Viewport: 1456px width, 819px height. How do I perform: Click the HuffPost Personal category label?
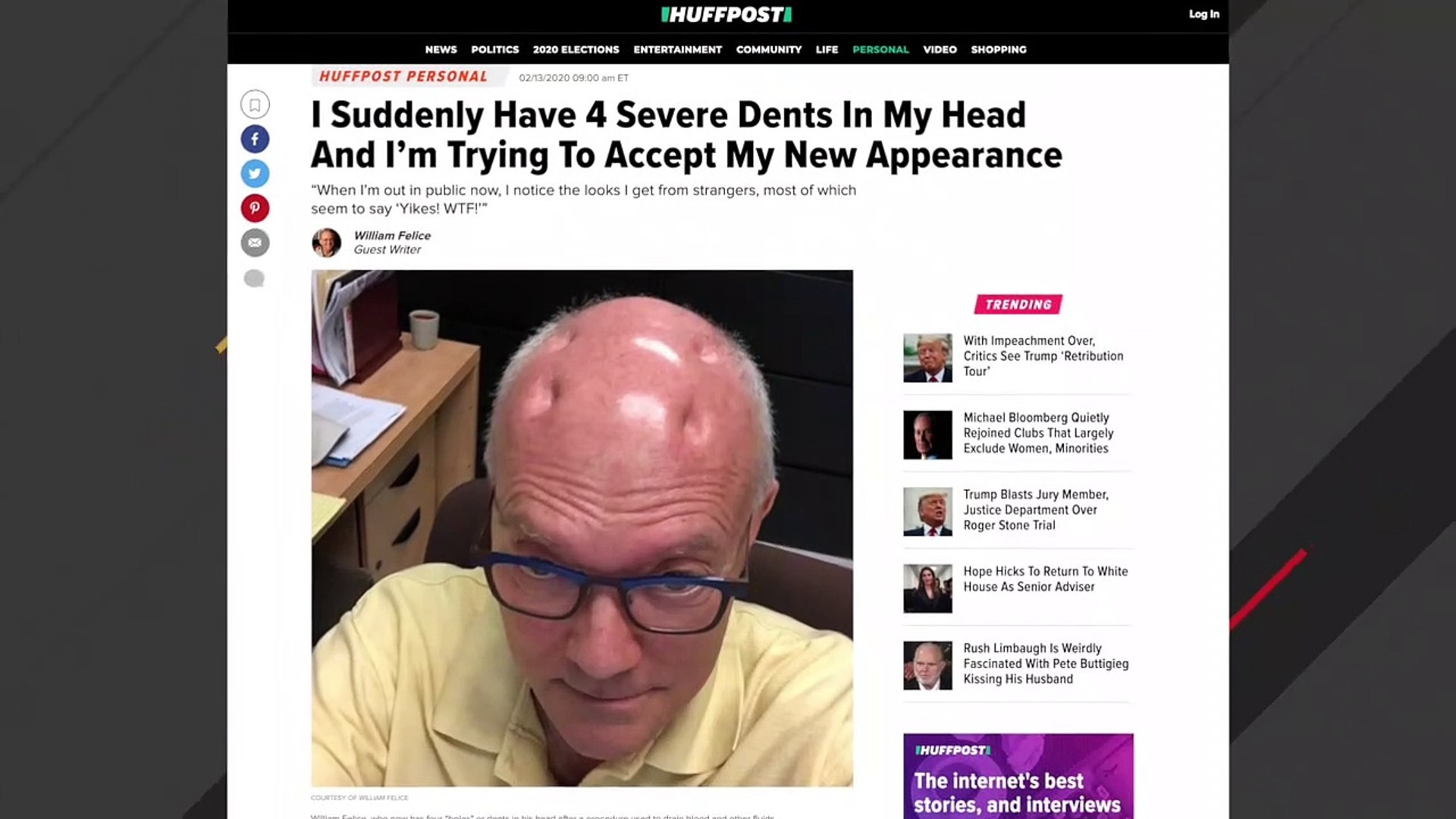403,77
